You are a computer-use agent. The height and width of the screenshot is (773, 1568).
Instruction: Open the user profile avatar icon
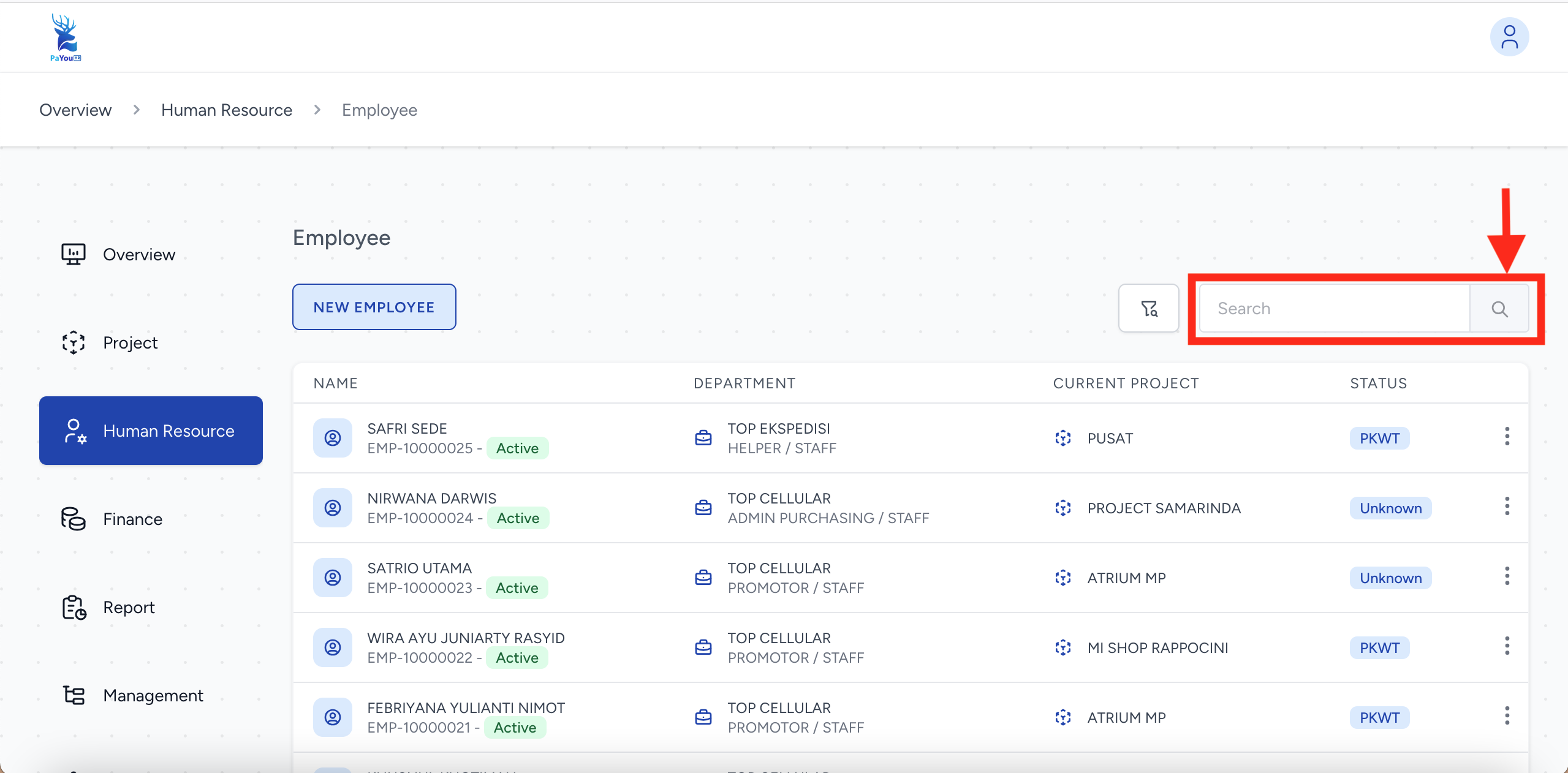pyautogui.click(x=1509, y=37)
